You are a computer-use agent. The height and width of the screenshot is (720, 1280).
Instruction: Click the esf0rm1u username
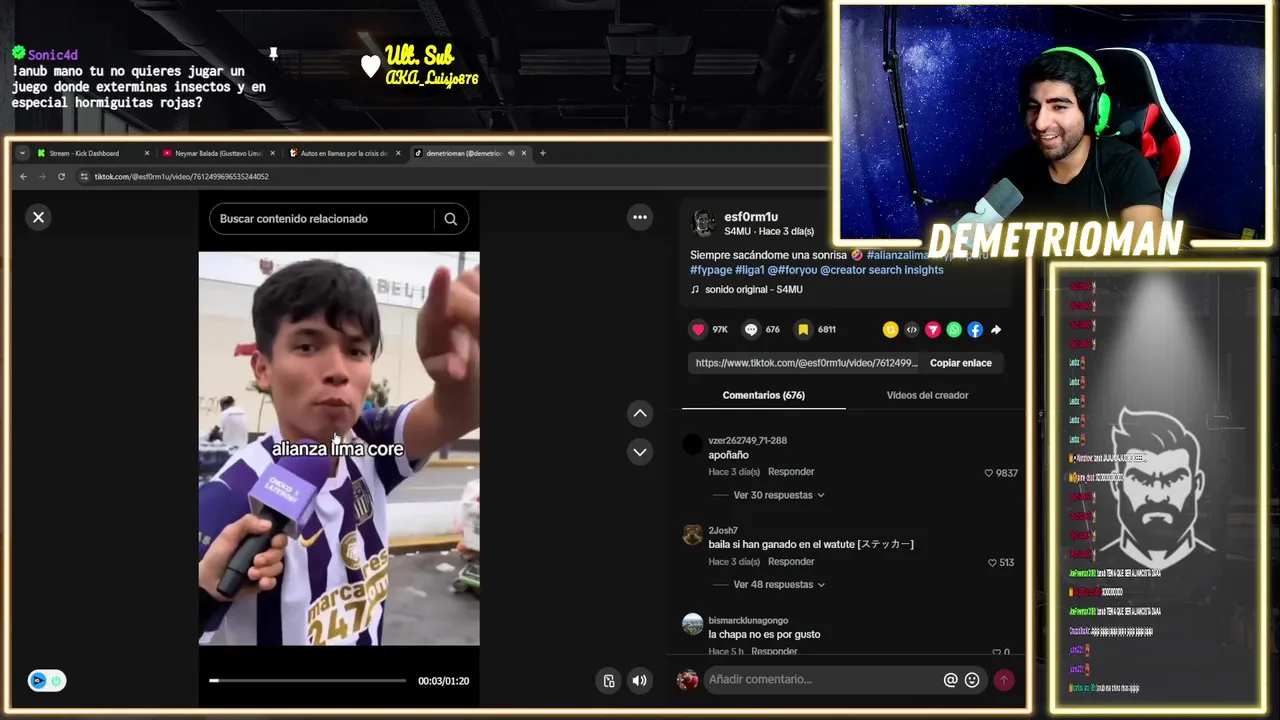point(751,217)
